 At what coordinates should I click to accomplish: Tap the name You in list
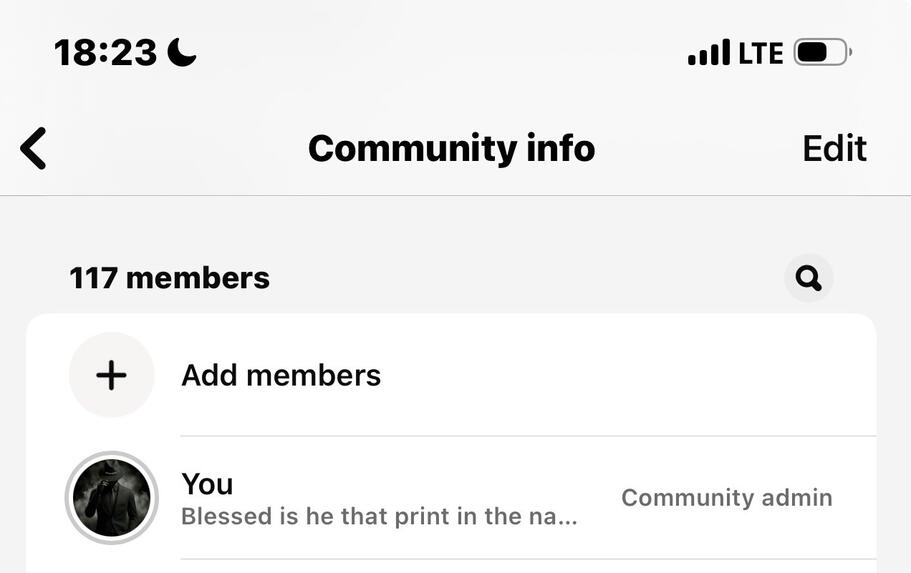click(x=207, y=484)
